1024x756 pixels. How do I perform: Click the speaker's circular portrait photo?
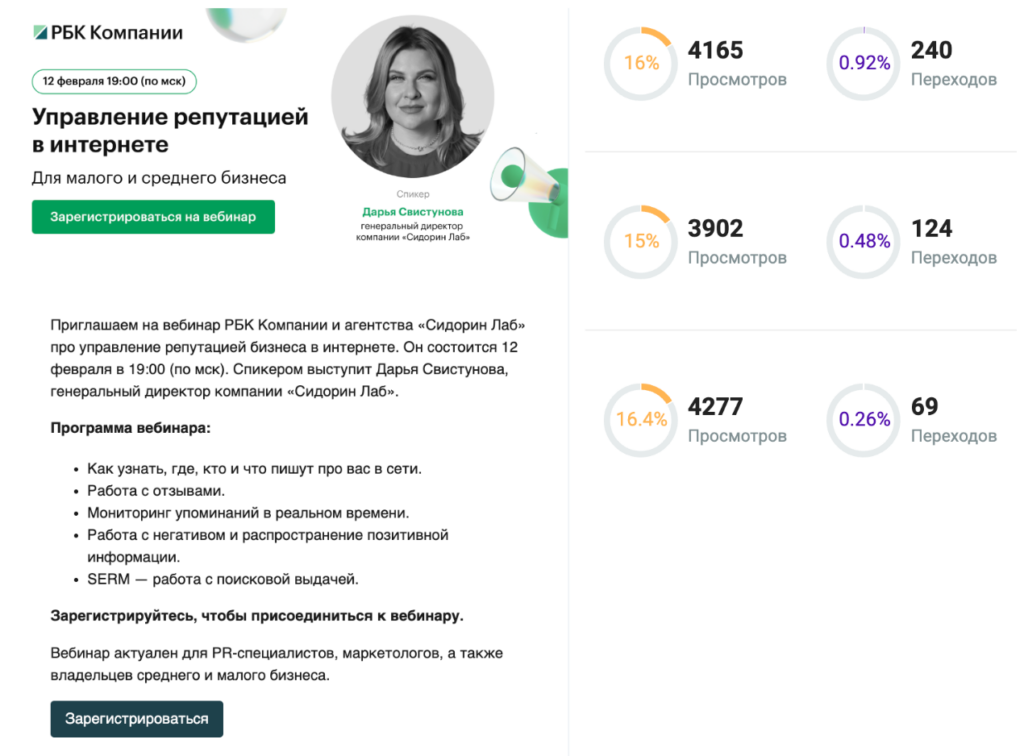pos(412,97)
